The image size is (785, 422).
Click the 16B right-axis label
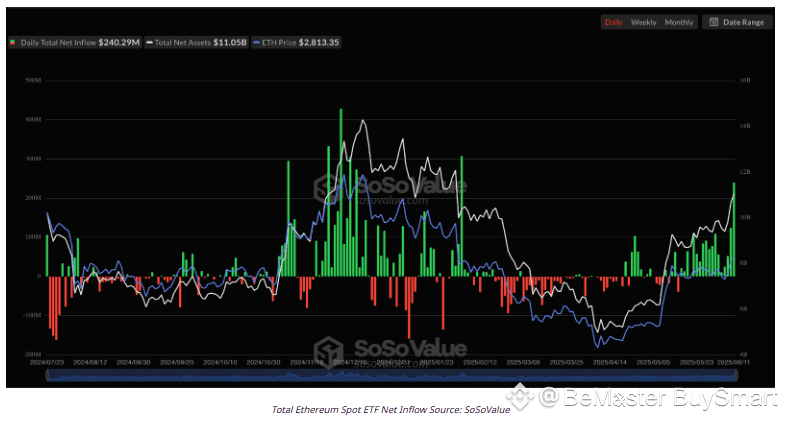coord(745,80)
